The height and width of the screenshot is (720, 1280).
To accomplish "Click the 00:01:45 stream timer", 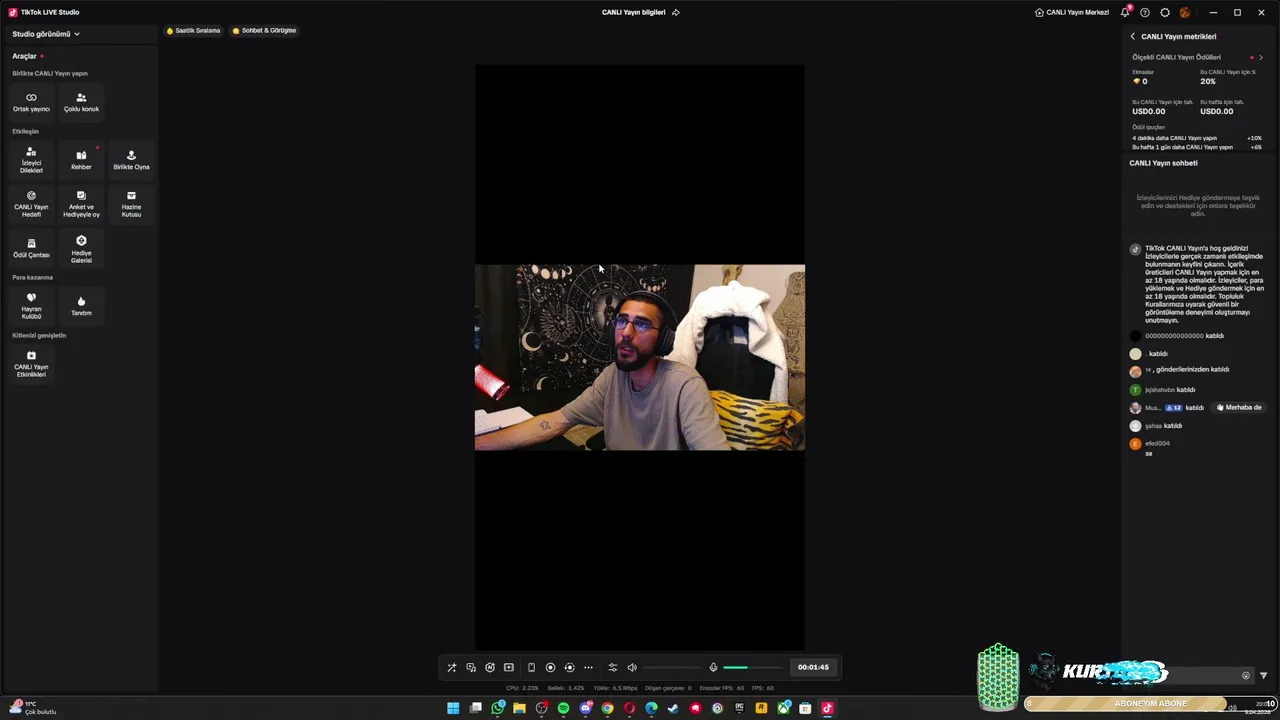I will coord(813,667).
